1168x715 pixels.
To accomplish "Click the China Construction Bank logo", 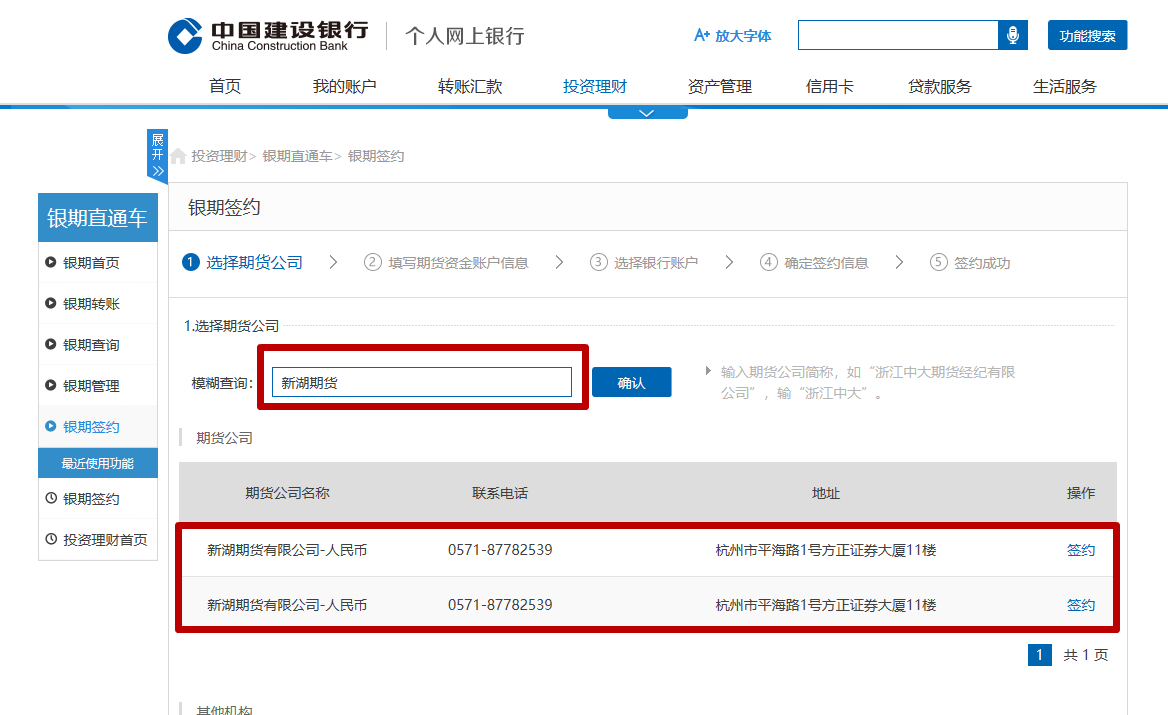I will click(x=268, y=36).
